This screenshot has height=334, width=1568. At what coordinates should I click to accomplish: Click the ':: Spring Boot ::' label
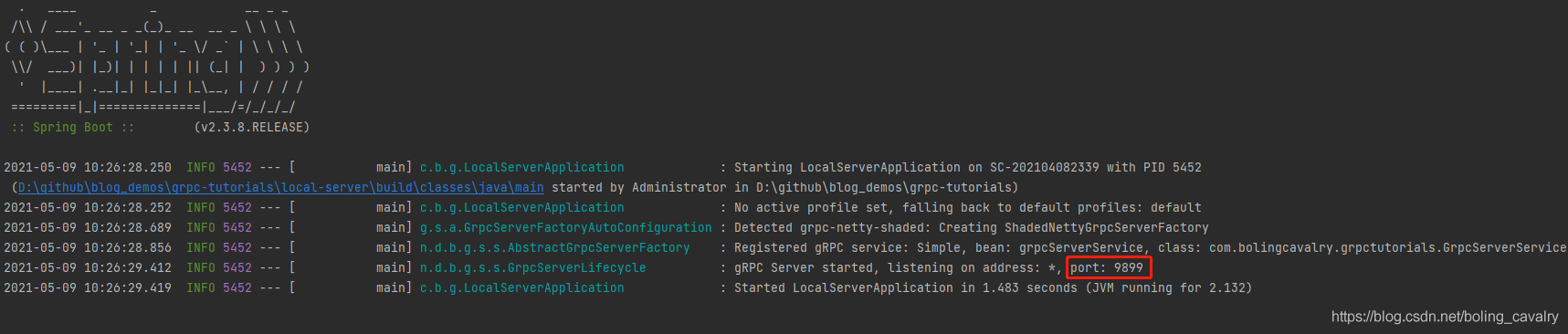click(x=73, y=127)
